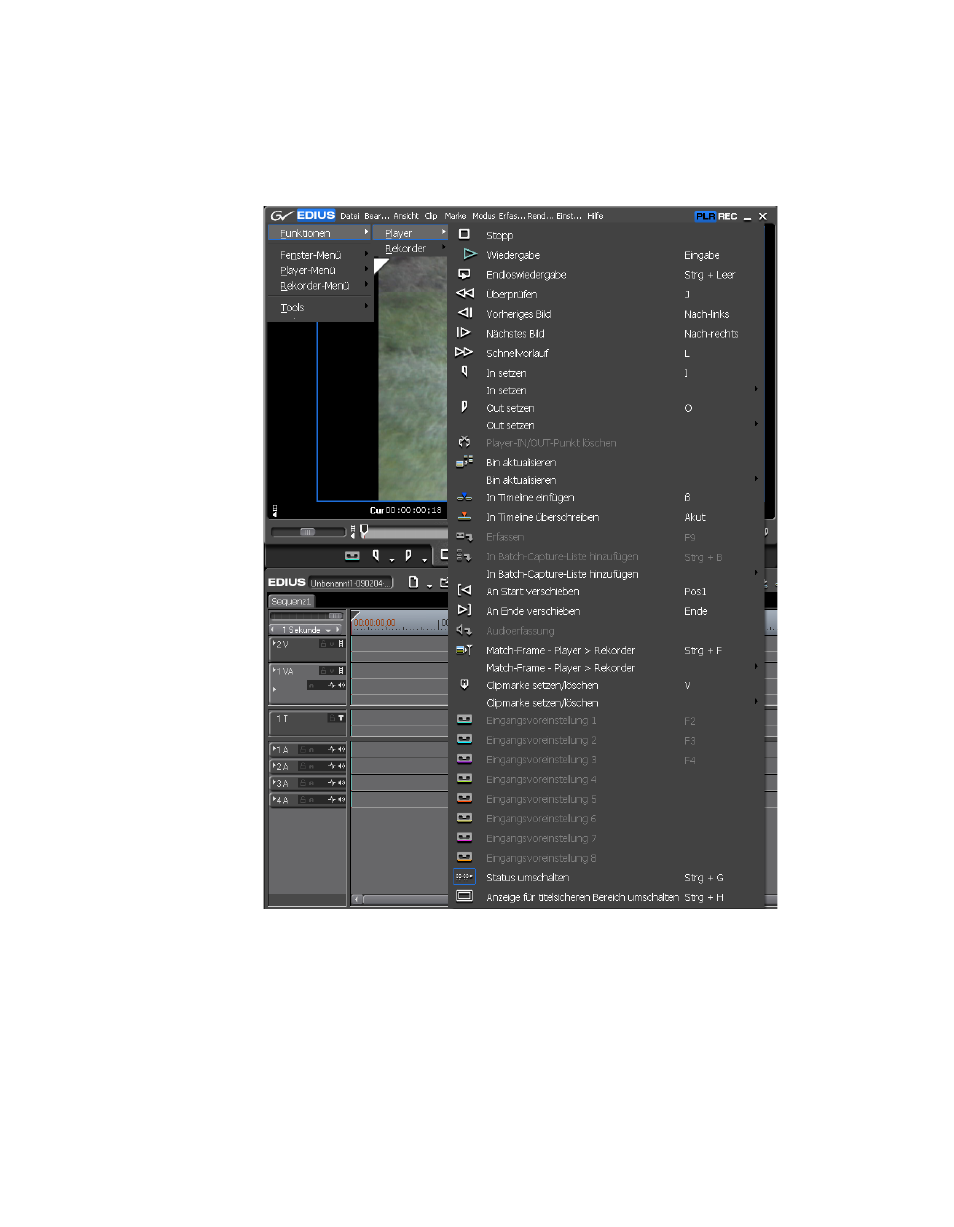The height and width of the screenshot is (1227, 954).
Task: Click the An Start verschieben icon
Action: pos(464,591)
